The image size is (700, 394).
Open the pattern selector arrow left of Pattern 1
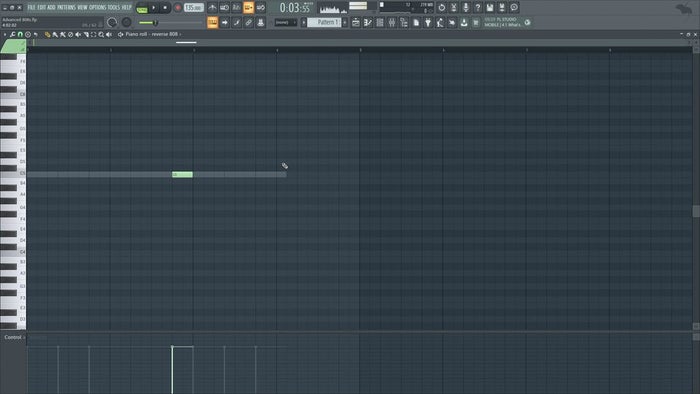coord(304,22)
